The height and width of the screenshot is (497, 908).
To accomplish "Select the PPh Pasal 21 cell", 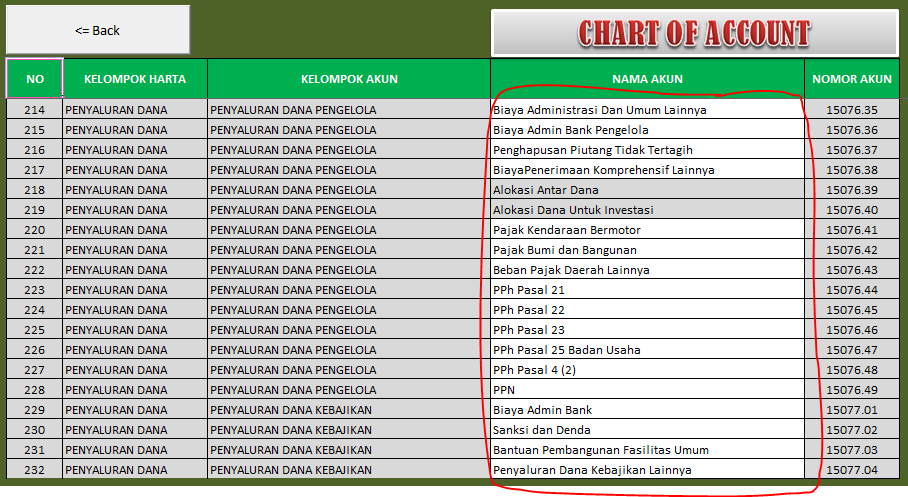I will click(x=647, y=290).
